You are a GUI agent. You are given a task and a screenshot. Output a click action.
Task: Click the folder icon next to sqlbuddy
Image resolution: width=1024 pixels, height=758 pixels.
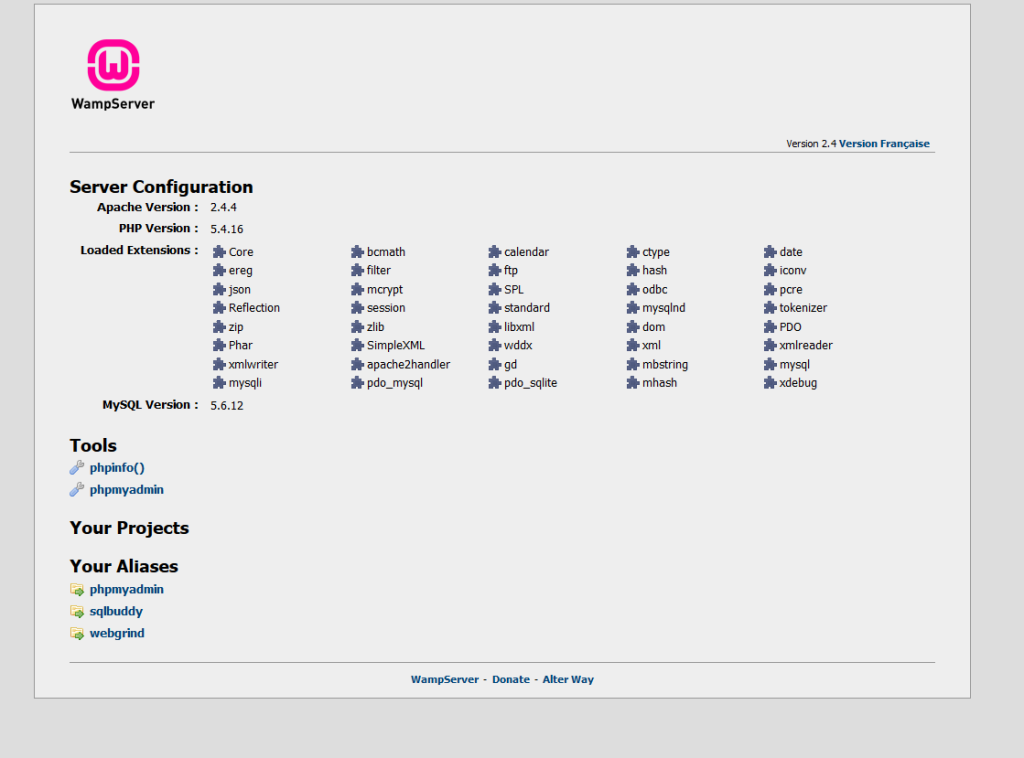(77, 612)
